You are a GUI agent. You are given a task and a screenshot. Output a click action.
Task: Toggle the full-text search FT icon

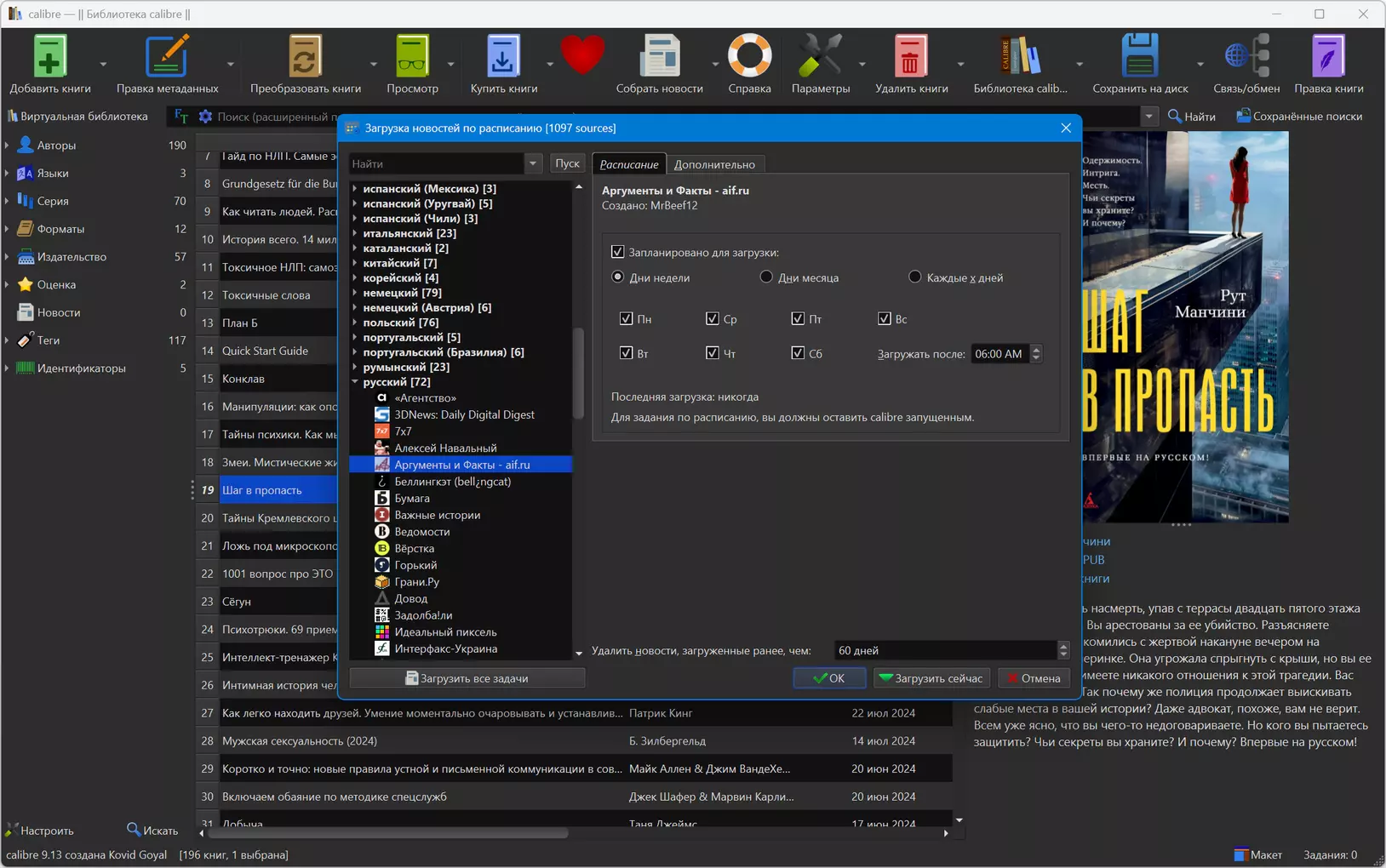[180, 116]
